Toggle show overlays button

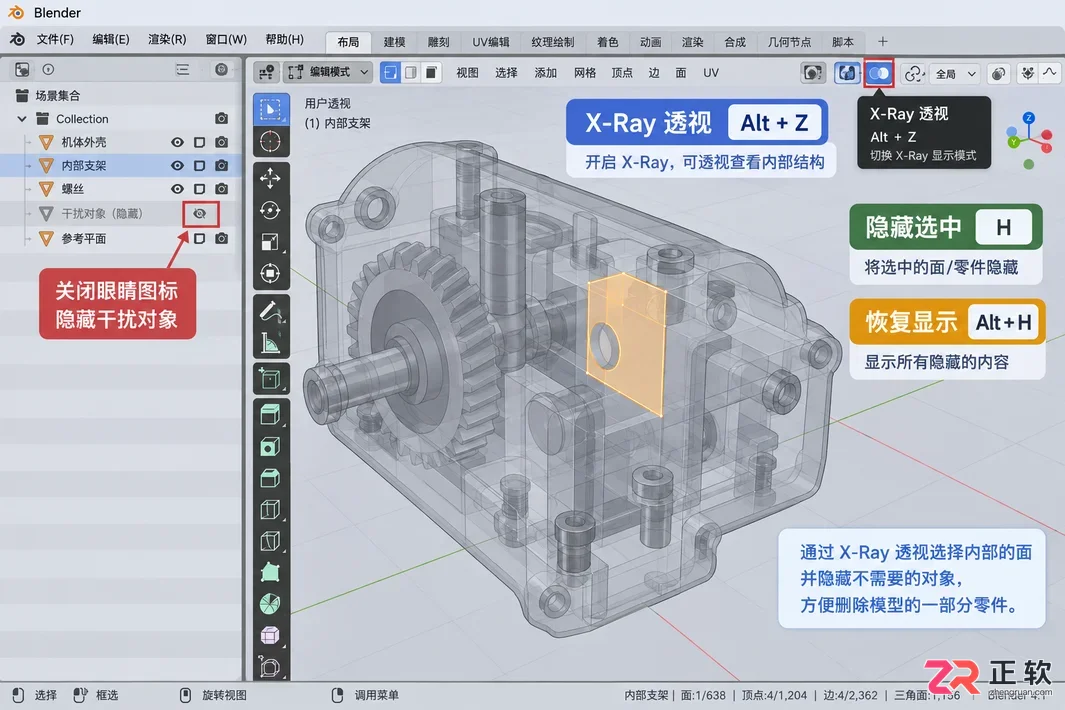tap(846, 73)
